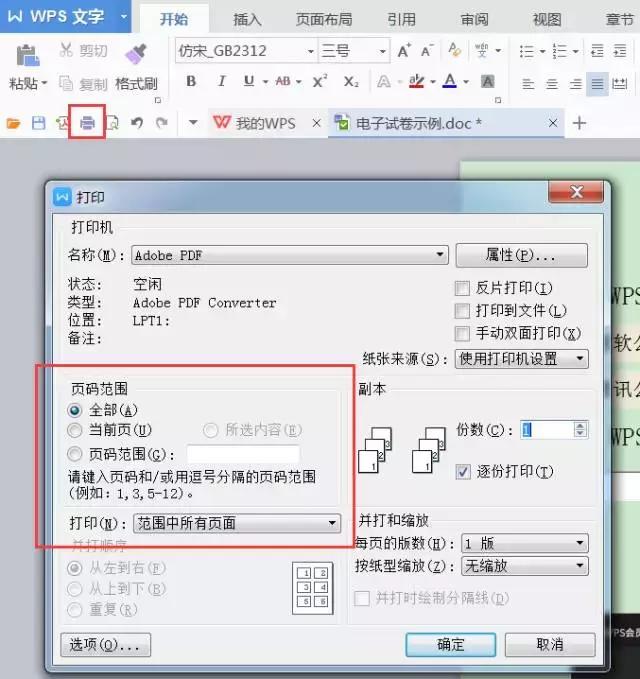Click the 属性(P)... button
Screen dimensions: 640x679
521,255
